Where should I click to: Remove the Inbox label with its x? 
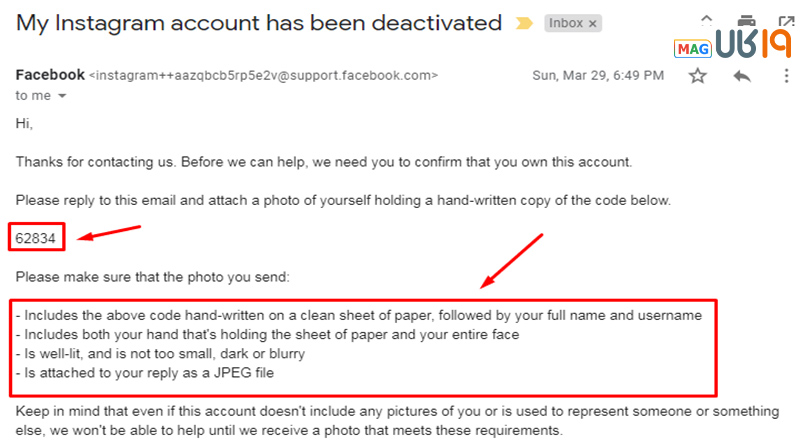tap(593, 23)
